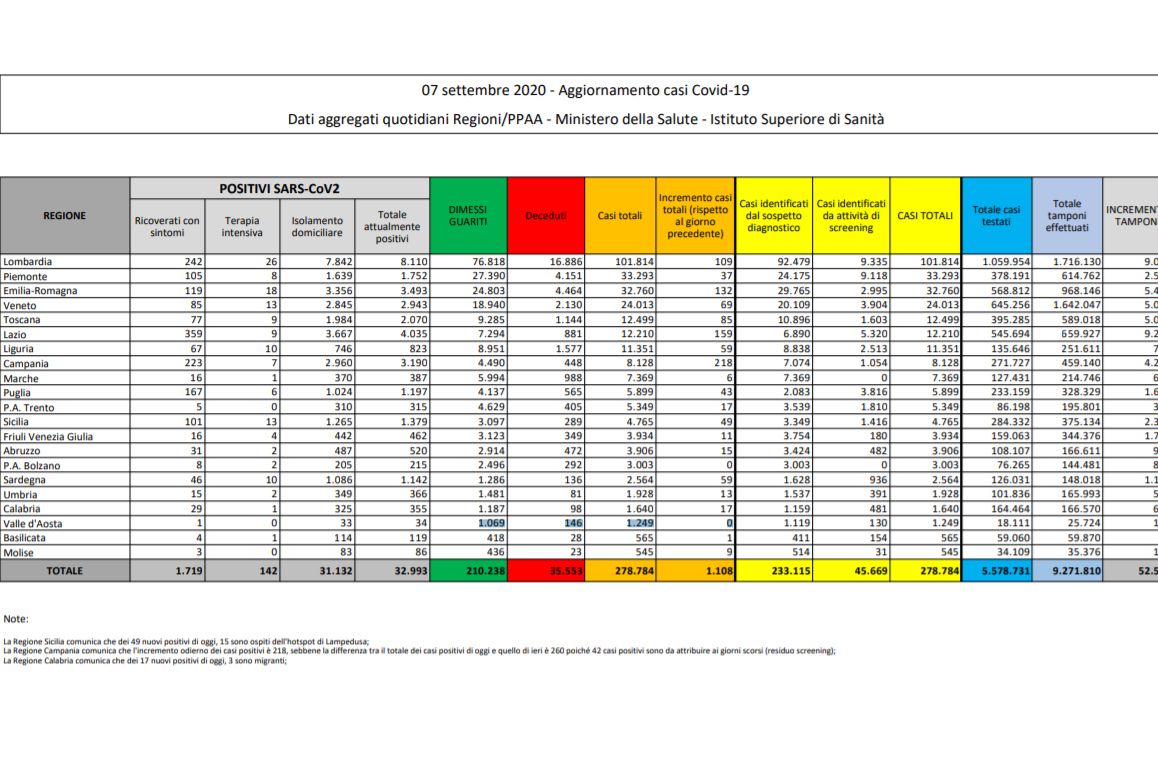Click the 'POSITIVI SARS-CoV2' group header

[x=279, y=188]
